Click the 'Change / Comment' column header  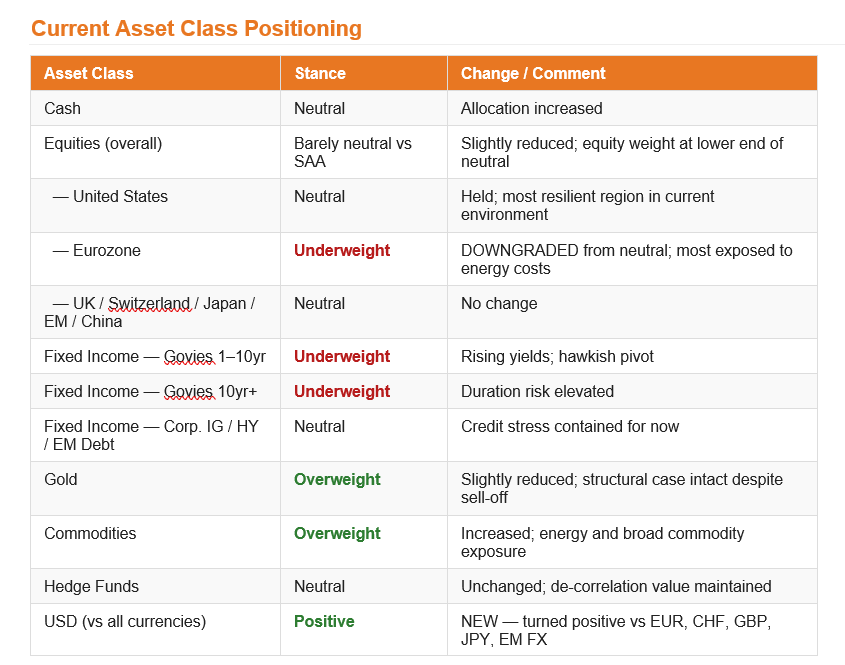(533, 73)
